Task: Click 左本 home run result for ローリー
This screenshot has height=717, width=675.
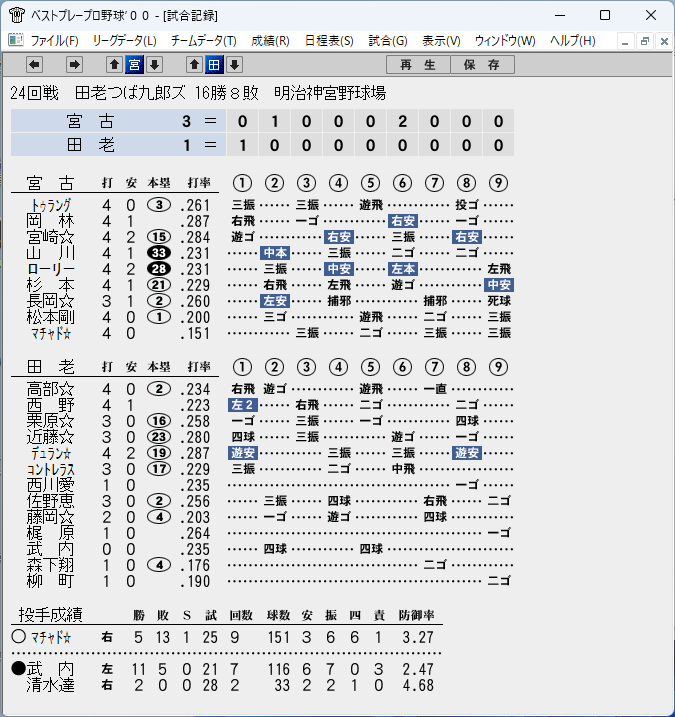Action: [x=403, y=269]
